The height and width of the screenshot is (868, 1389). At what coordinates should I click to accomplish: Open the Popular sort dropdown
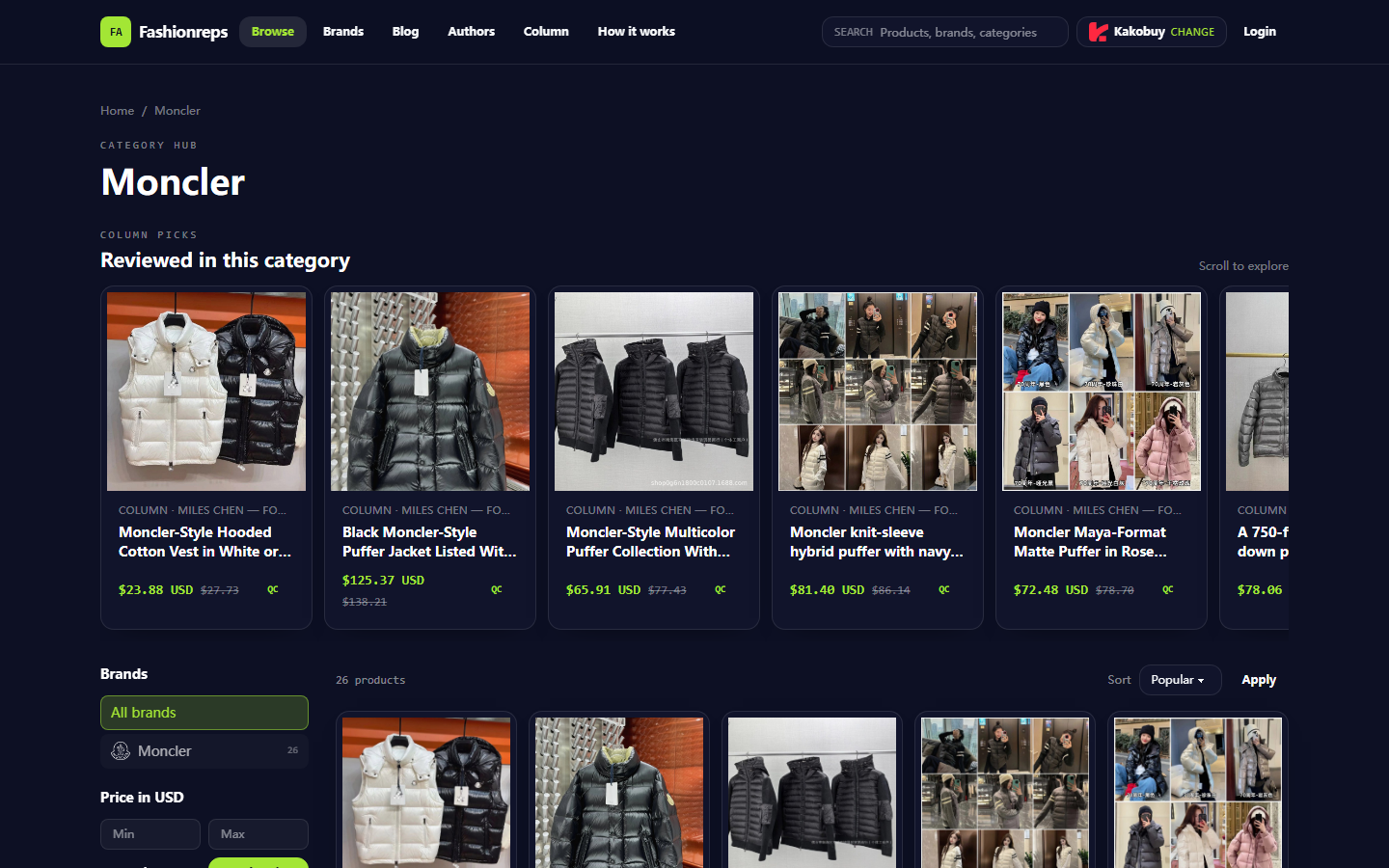(x=1180, y=680)
